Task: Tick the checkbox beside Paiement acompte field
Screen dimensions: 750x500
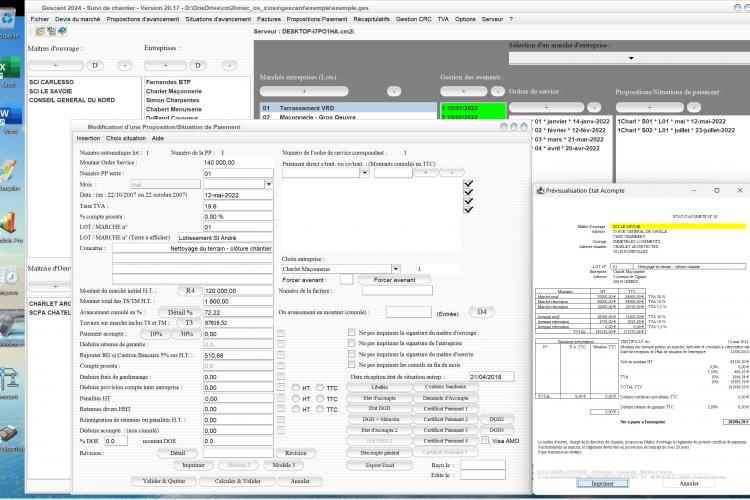Action: [281, 333]
